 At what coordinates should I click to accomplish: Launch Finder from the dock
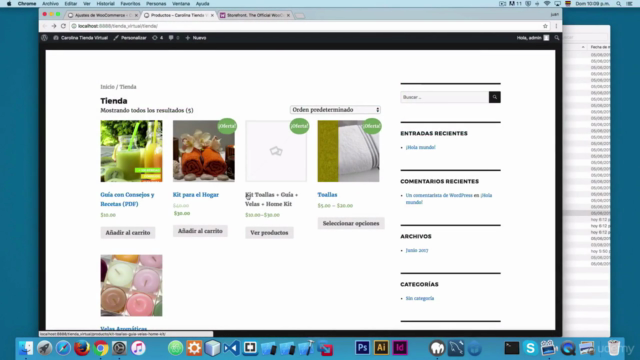click(26, 348)
